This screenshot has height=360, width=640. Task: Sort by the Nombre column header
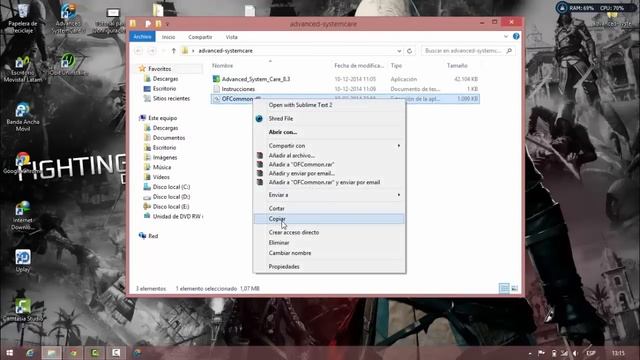(x=222, y=65)
